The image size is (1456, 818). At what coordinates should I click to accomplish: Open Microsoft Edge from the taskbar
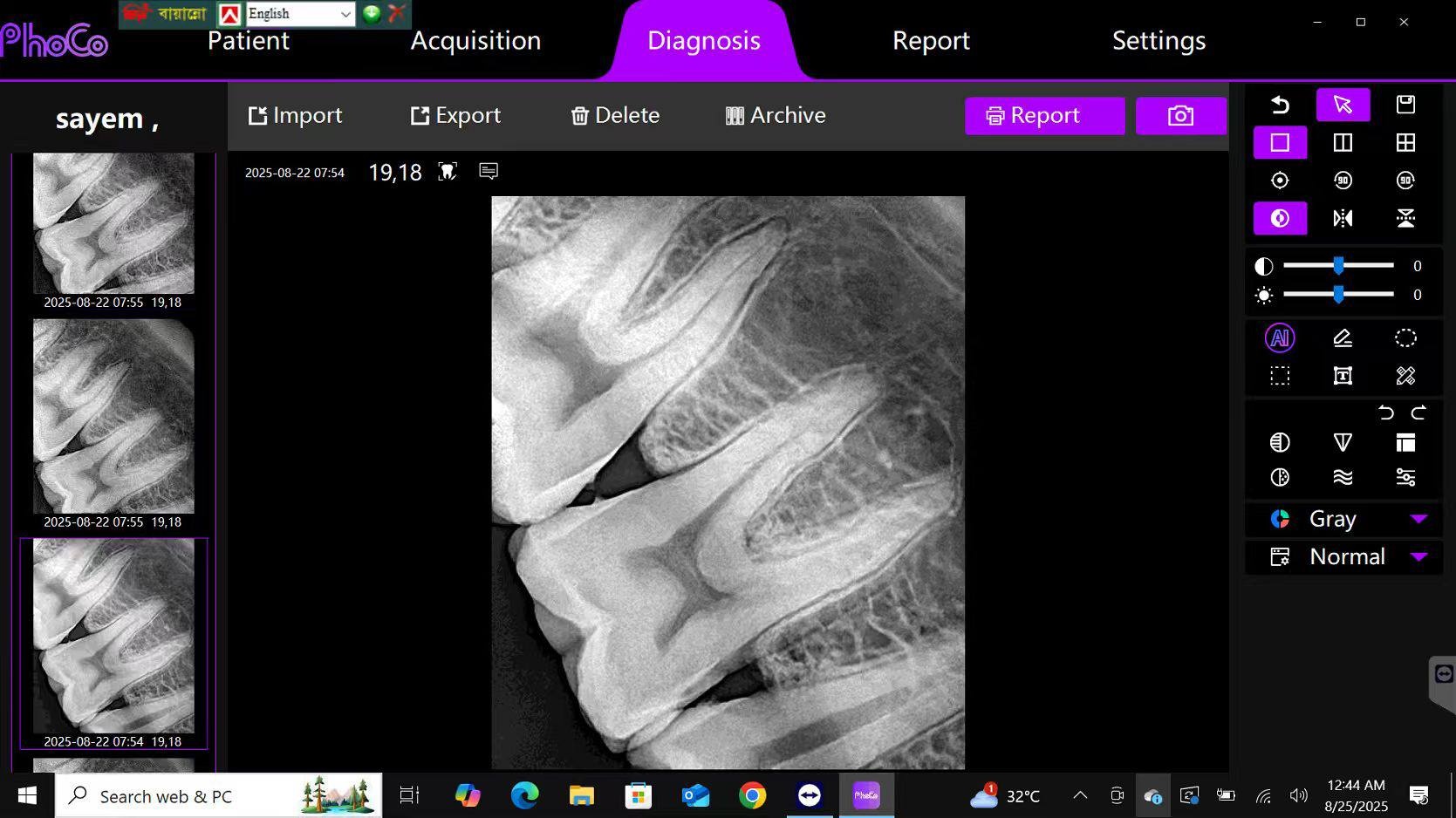(524, 795)
